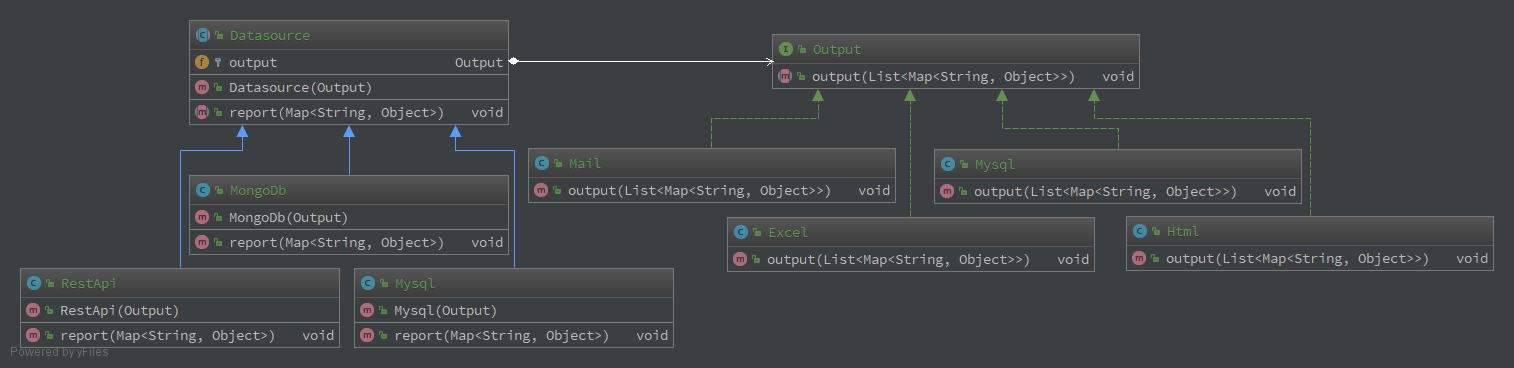Click the method icon in the Excel class
This screenshot has width=1514, height=368.
[x=740, y=259]
